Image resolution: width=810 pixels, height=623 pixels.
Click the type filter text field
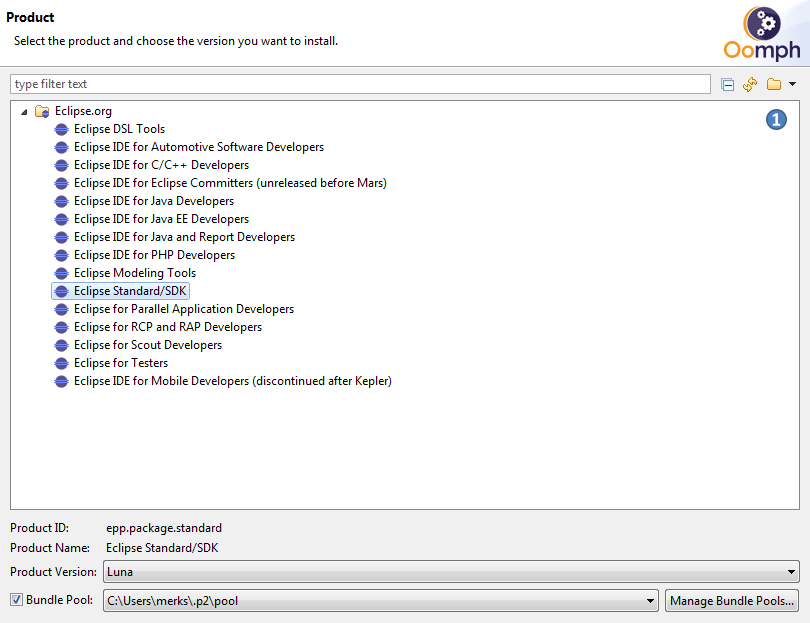(360, 85)
